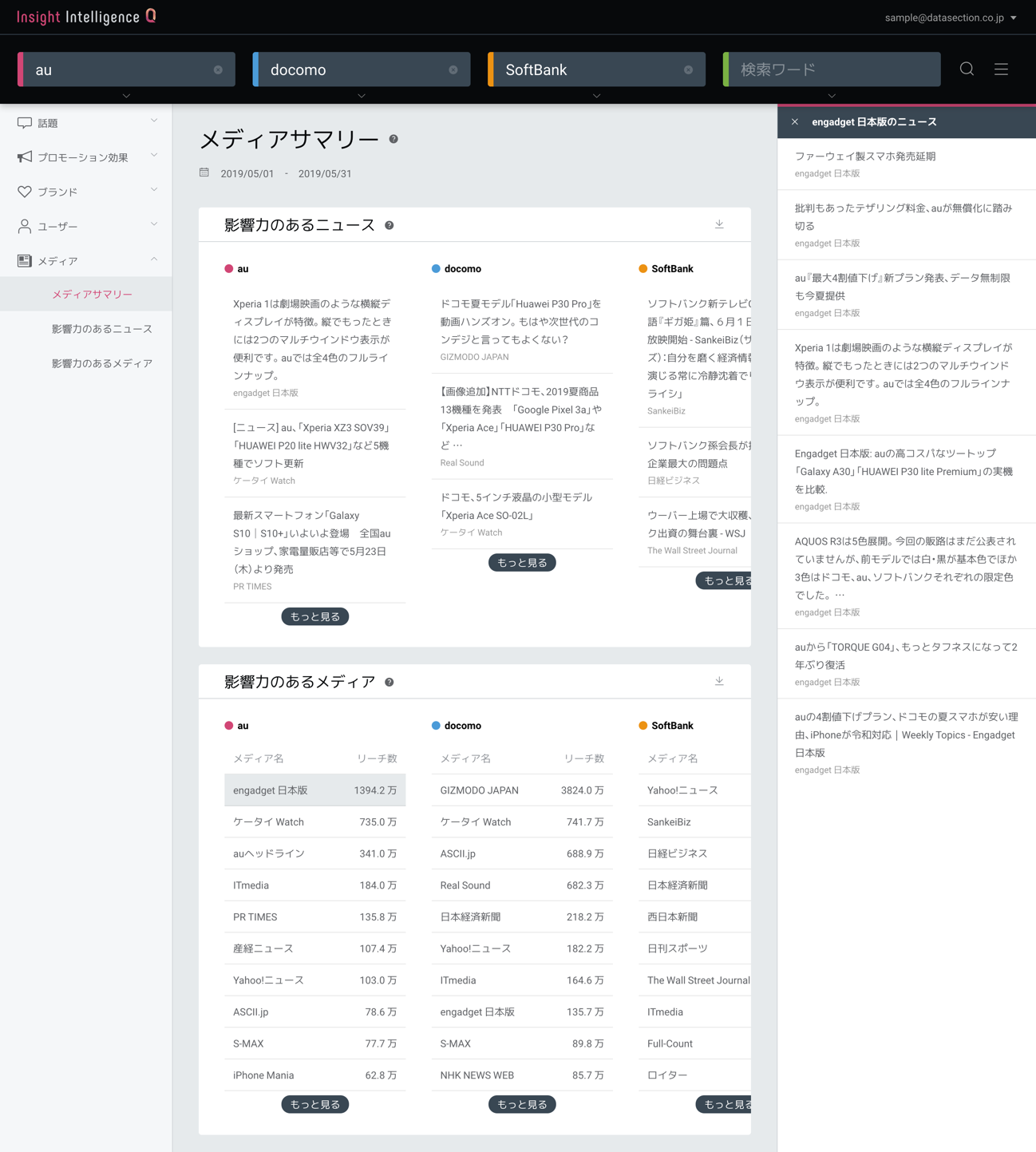Click the 2019/05/31 end date
Screen dimensions: 1036x1152
click(325, 174)
